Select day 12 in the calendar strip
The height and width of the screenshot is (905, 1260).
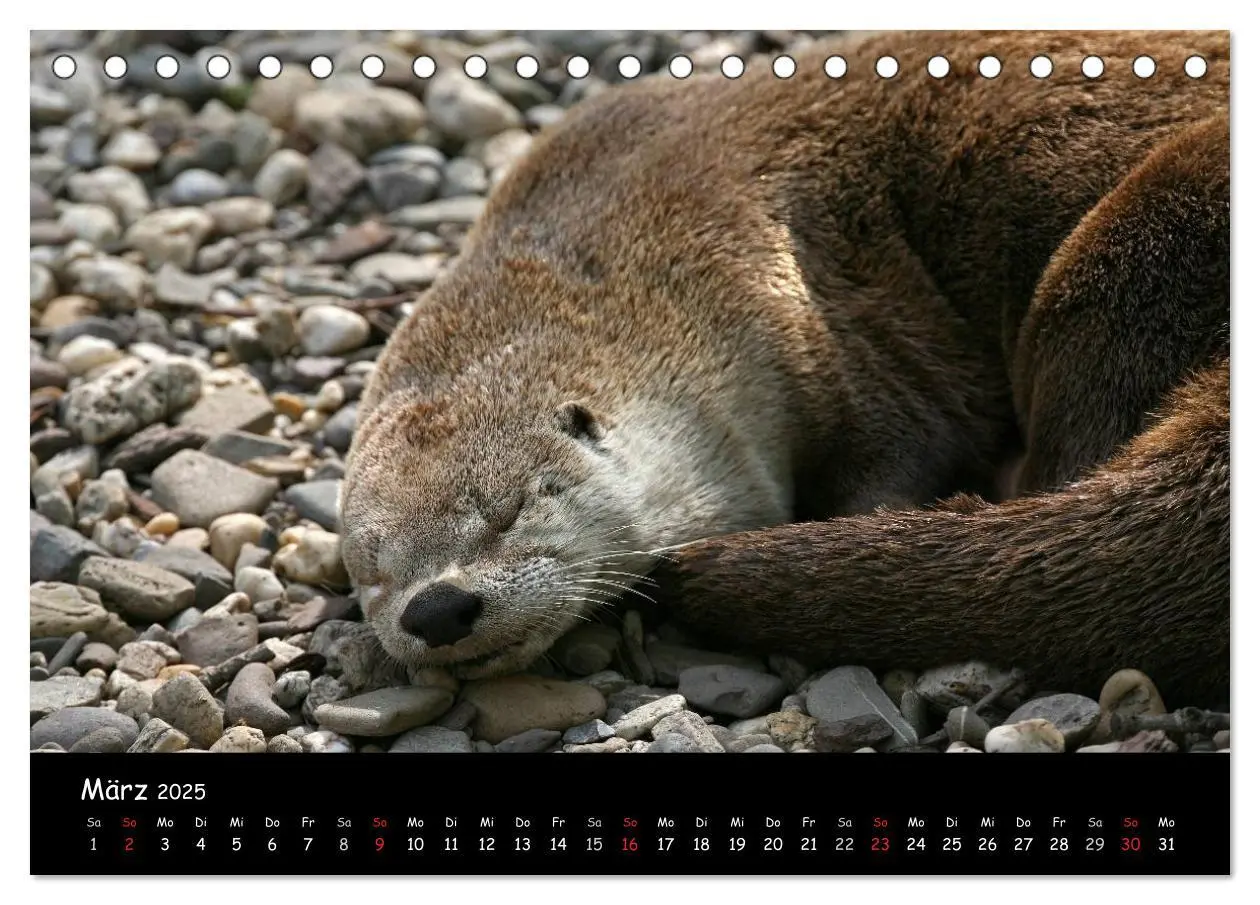[x=487, y=844]
